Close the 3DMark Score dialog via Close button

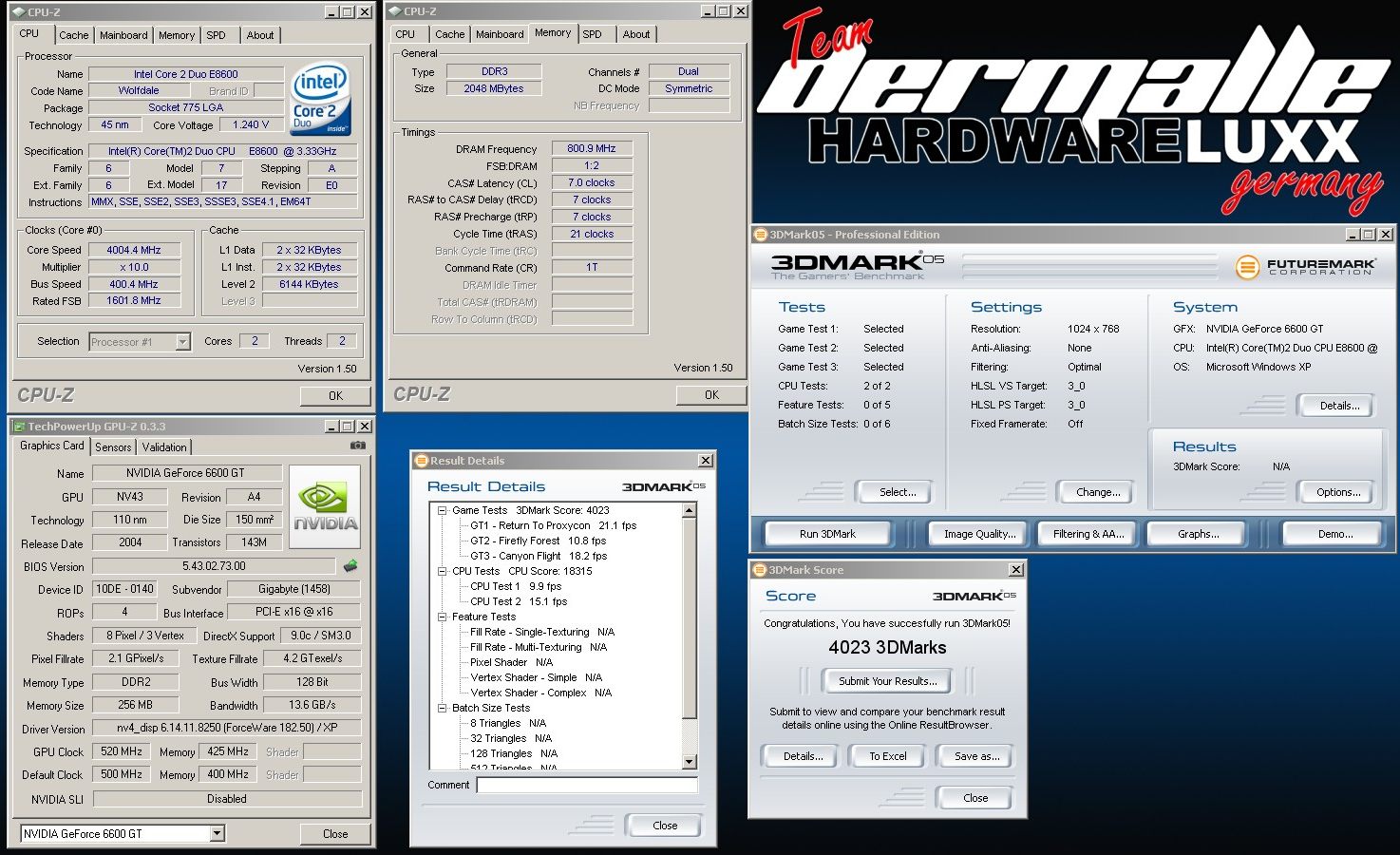point(975,798)
